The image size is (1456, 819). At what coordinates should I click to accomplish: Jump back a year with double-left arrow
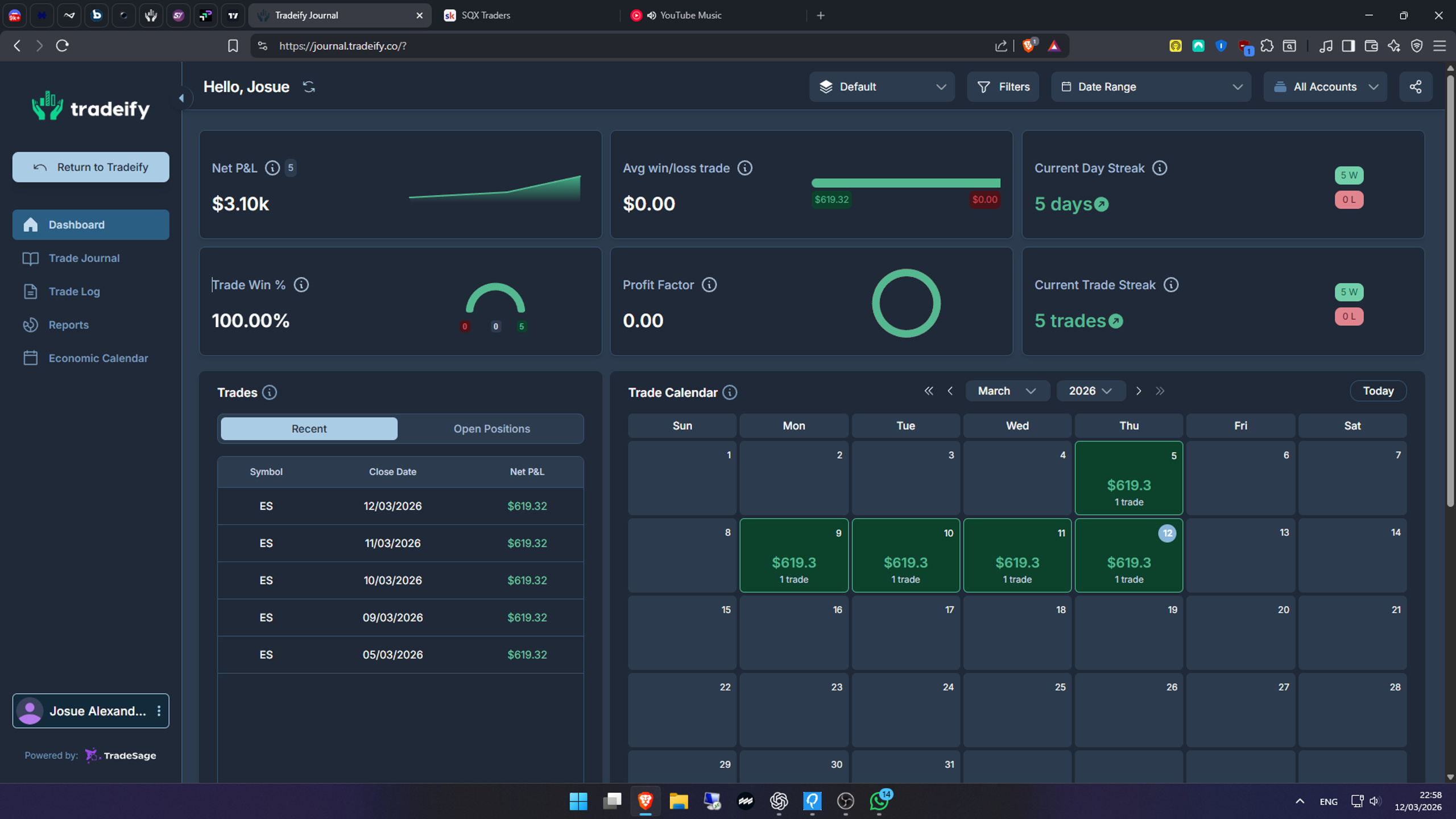point(929,391)
